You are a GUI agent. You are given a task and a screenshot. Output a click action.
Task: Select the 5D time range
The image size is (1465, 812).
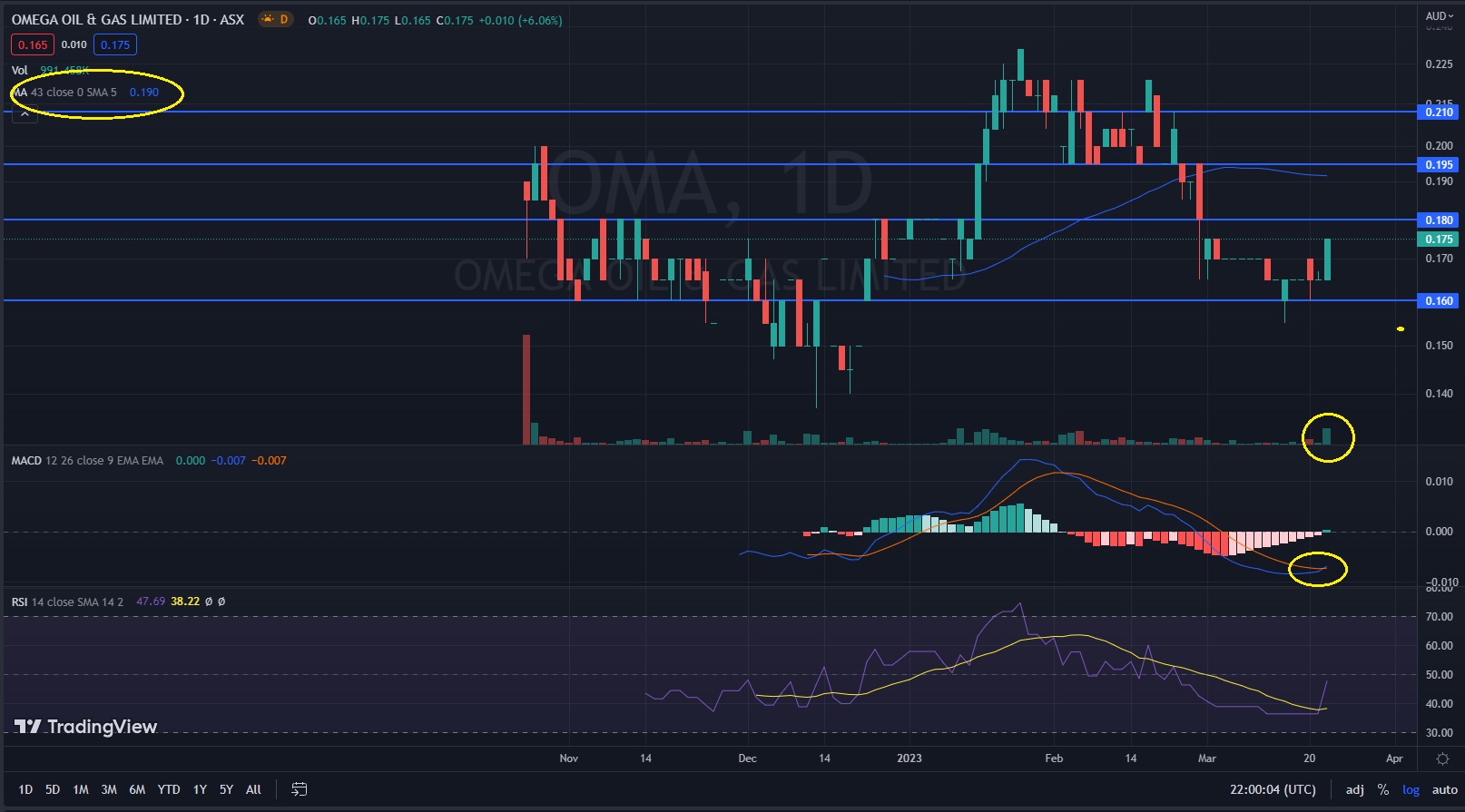click(53, 789)
